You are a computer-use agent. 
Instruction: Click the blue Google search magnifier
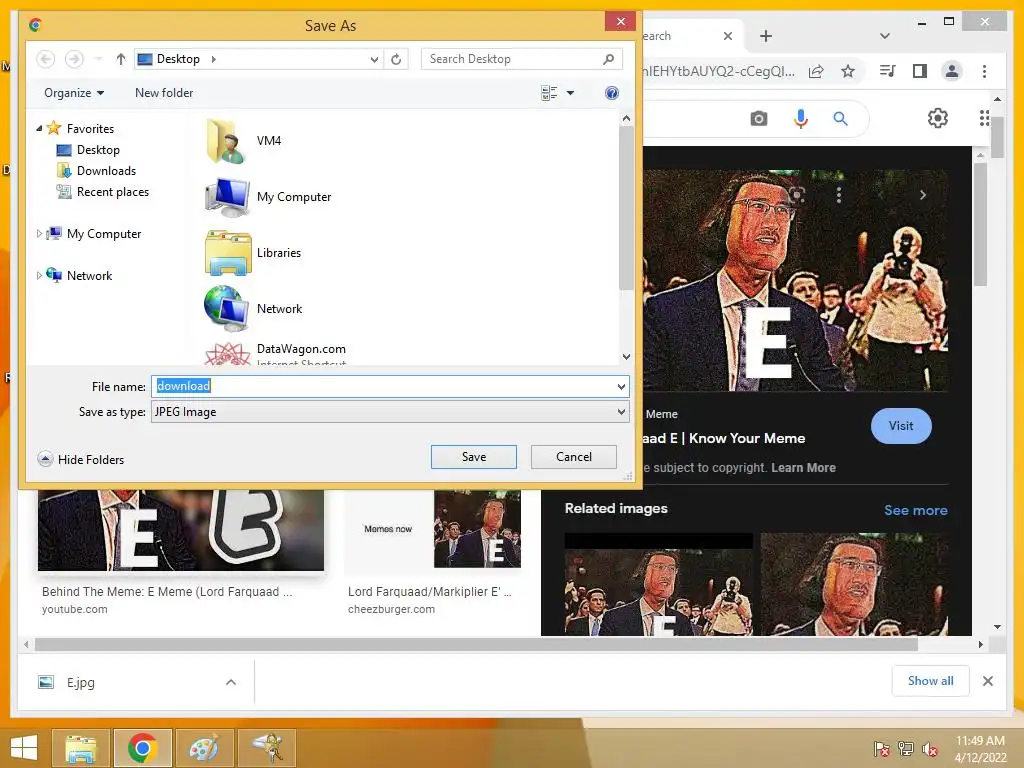click(840, 118)
